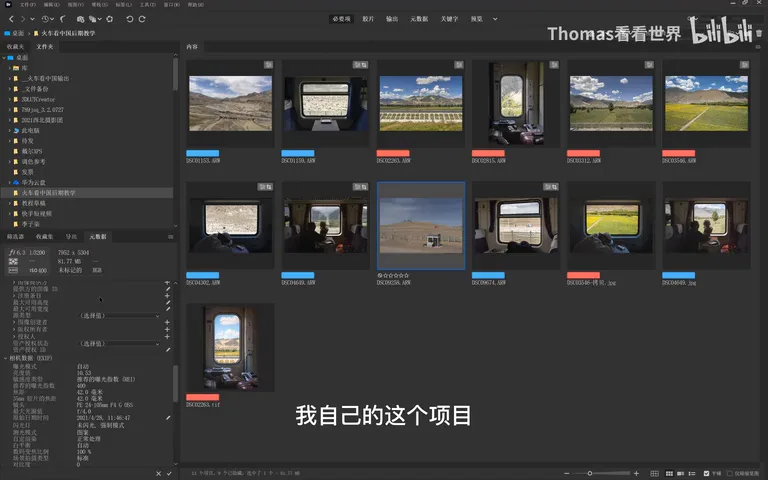Viewport: 768px width, 480px height.
Task: Expand the 2021西北摄影团 folder
Action: [9, 120]
